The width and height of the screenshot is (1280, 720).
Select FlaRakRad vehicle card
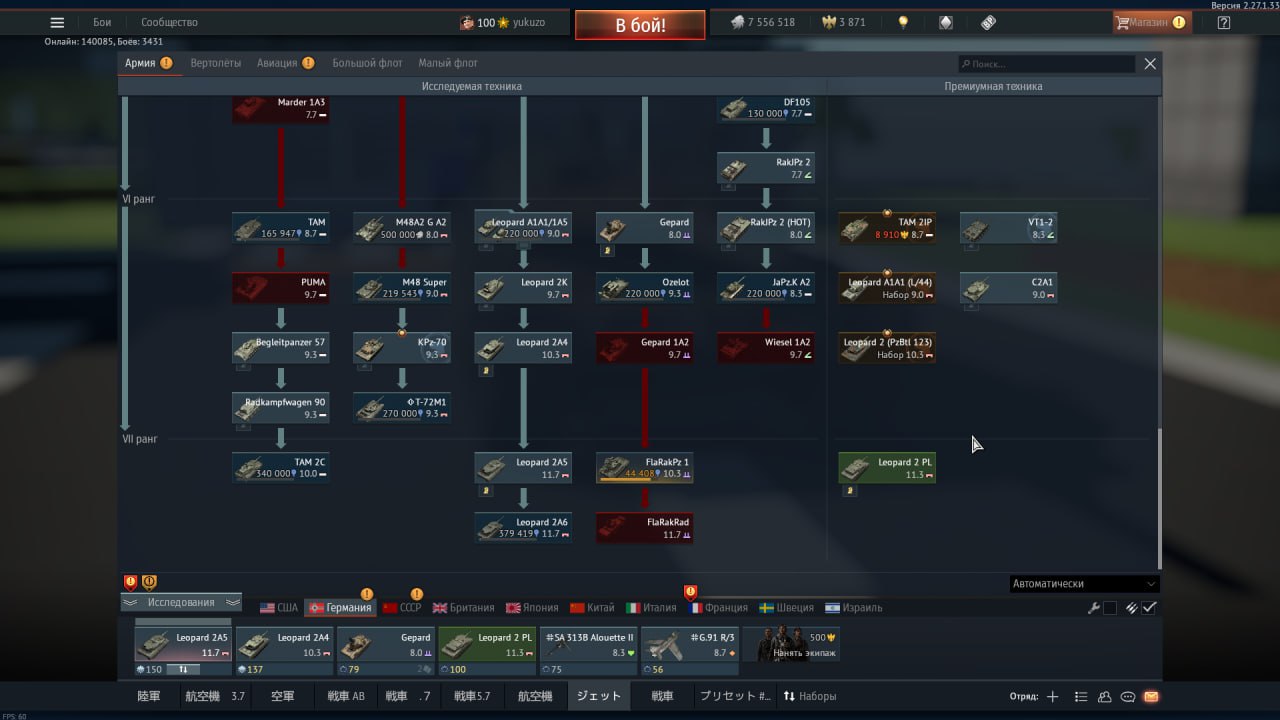click(x=645, y=528)
